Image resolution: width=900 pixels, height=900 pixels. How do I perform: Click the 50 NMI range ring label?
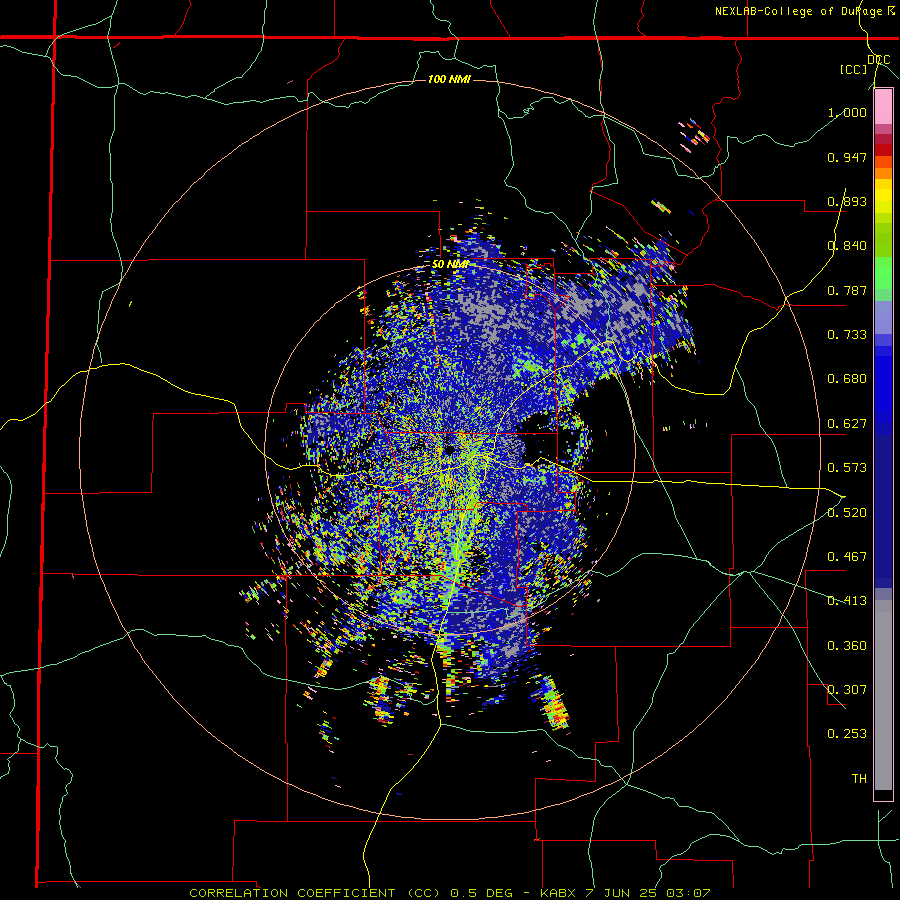point(451,264)
